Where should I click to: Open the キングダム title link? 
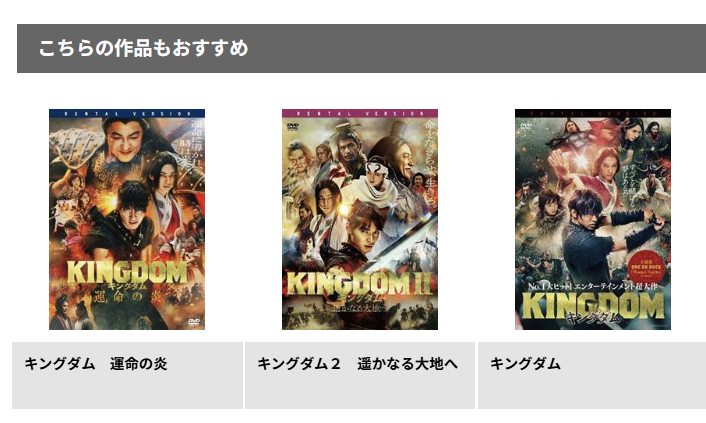click(x=525, y=364)
